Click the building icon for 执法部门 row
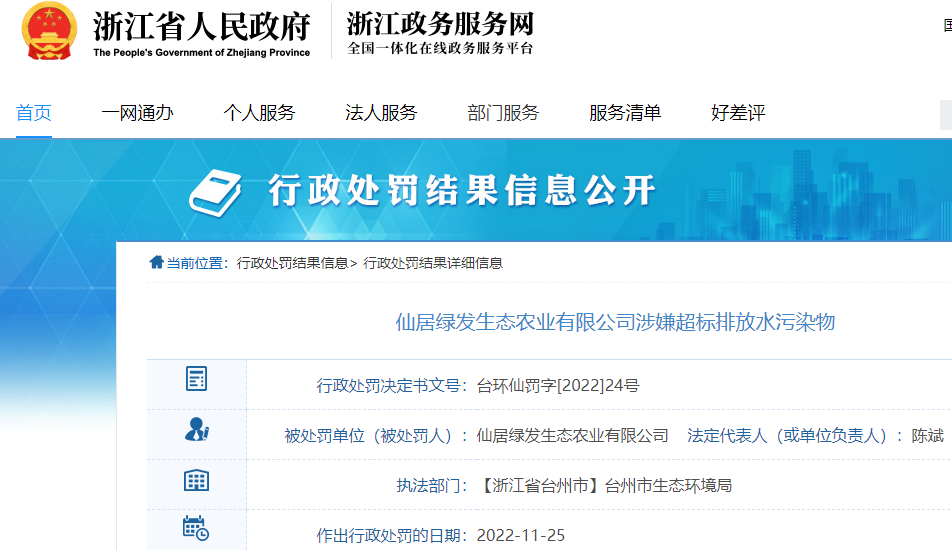Screen dimensions: 952x550 (x=196, y=480)
